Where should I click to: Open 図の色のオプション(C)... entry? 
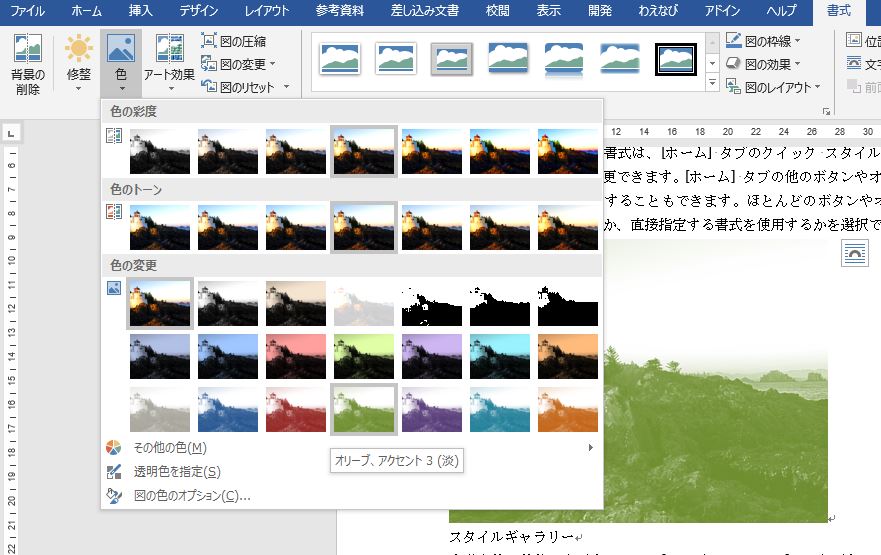pyautogui.click(x=352, y=495)
